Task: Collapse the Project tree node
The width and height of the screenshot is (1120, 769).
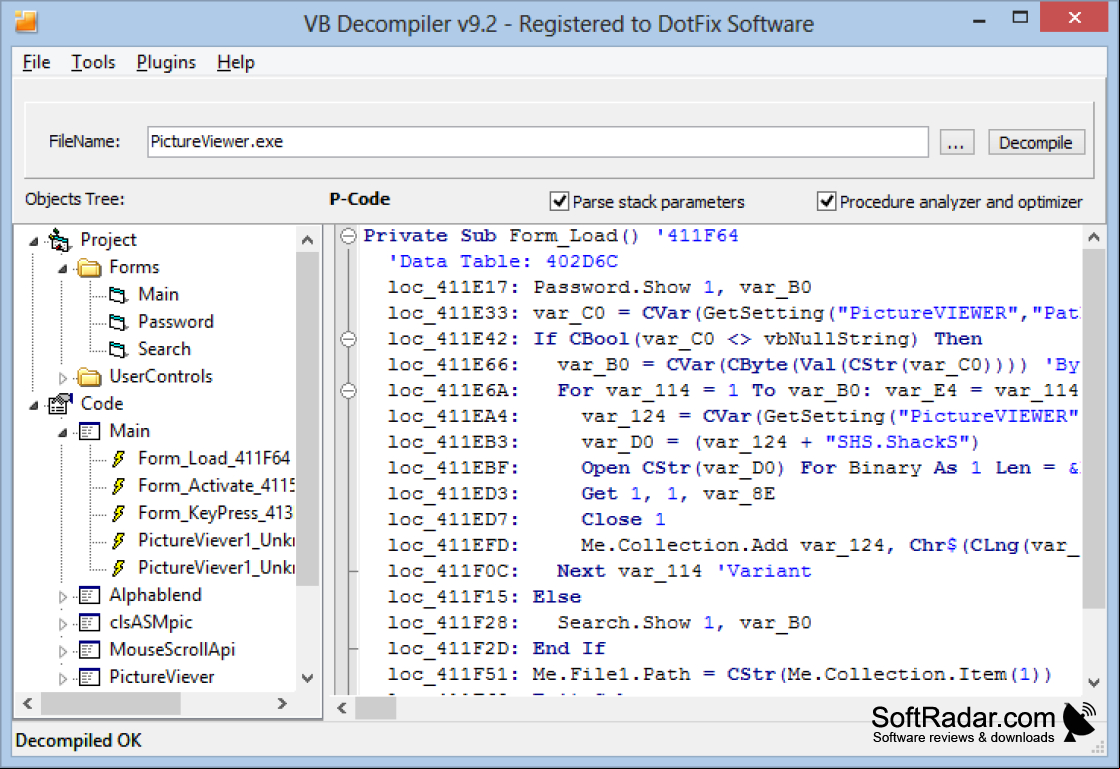Action: pos(34,241)
